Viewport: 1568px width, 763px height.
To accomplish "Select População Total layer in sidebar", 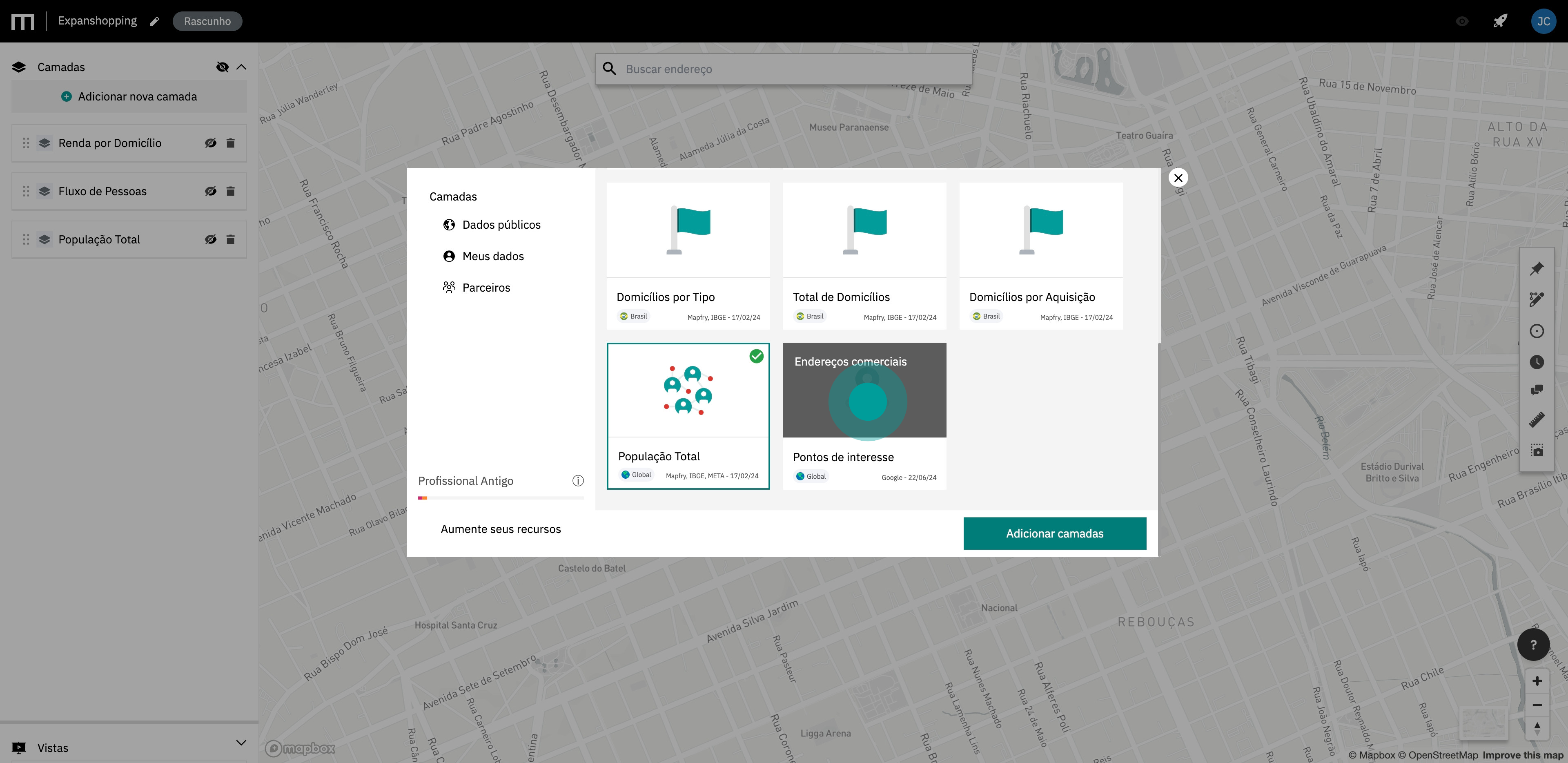I will [129, 239].
